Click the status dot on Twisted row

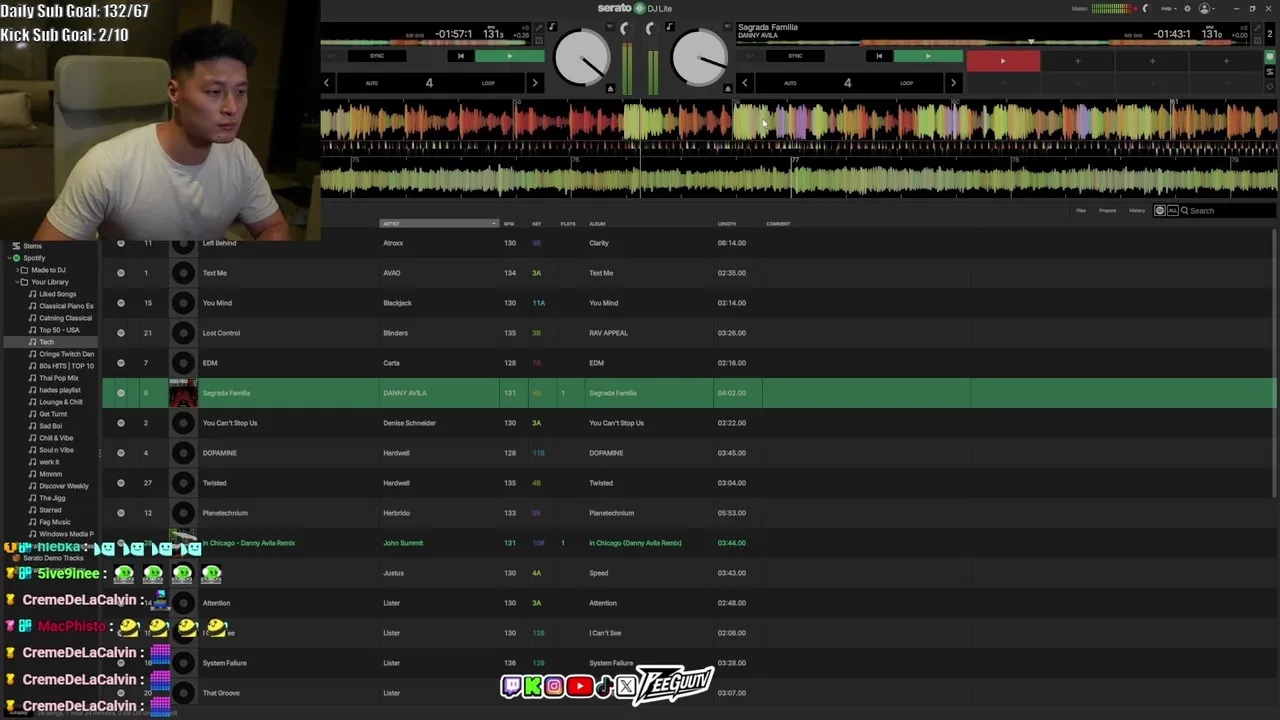(121, 483)
